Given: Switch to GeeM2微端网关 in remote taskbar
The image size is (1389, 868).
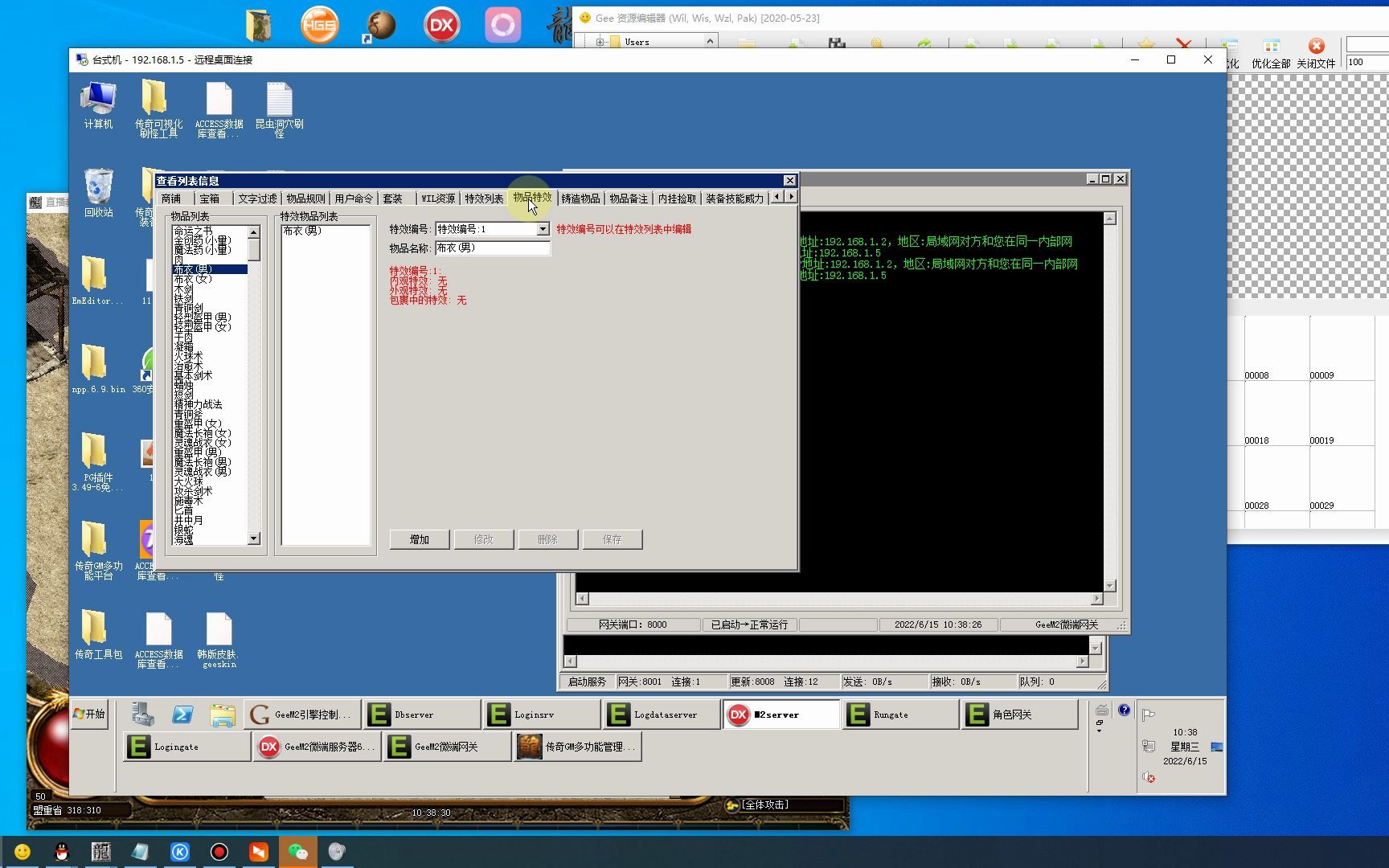Looking at the screenshot, I should coord(447,747).
